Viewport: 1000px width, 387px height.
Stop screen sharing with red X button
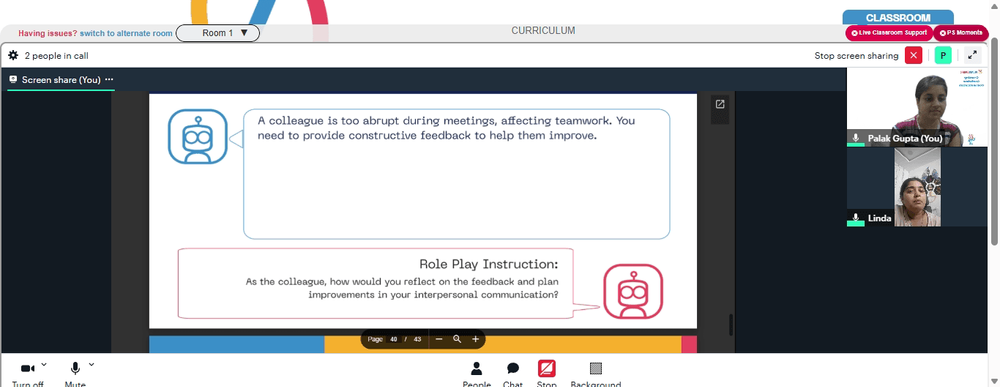click(x=913, y=55)
